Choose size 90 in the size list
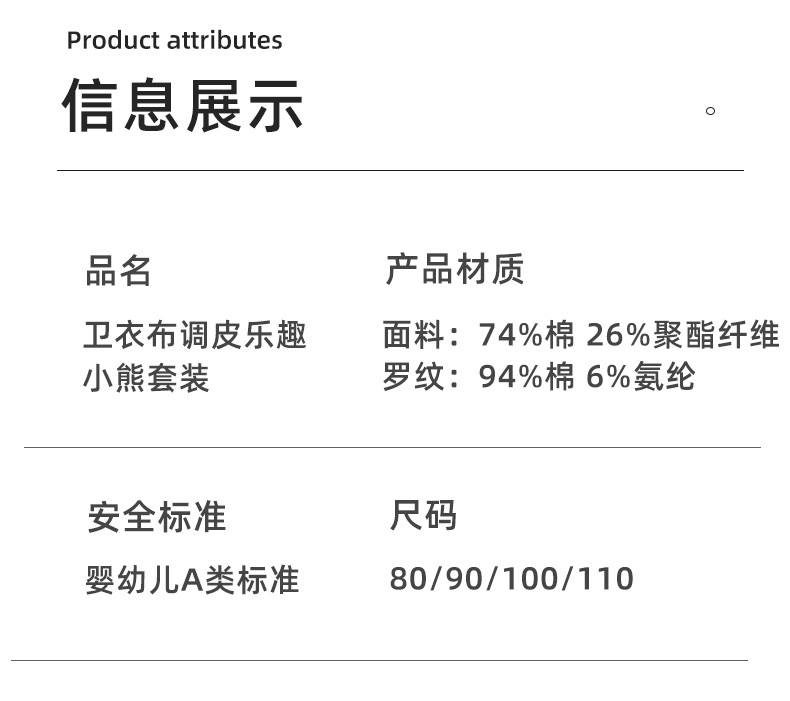The height and width of the screenshot is (701, 790). click(464, 579)
